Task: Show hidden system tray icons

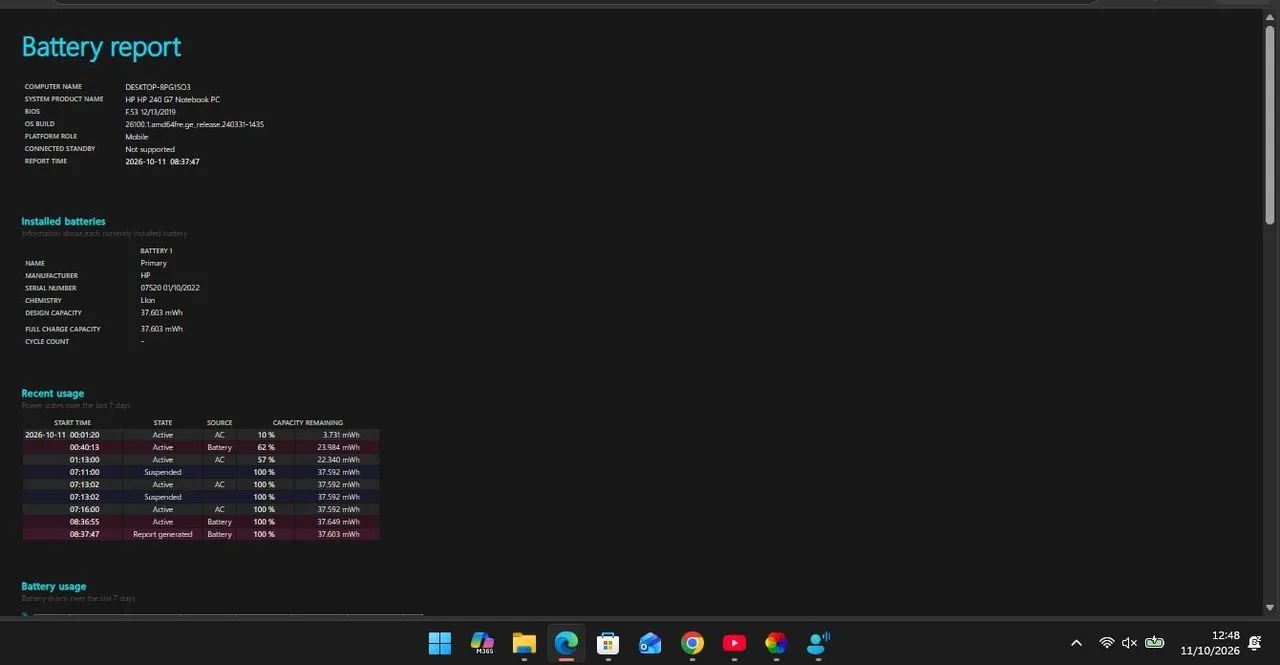Action: (x=1076, y=643)
